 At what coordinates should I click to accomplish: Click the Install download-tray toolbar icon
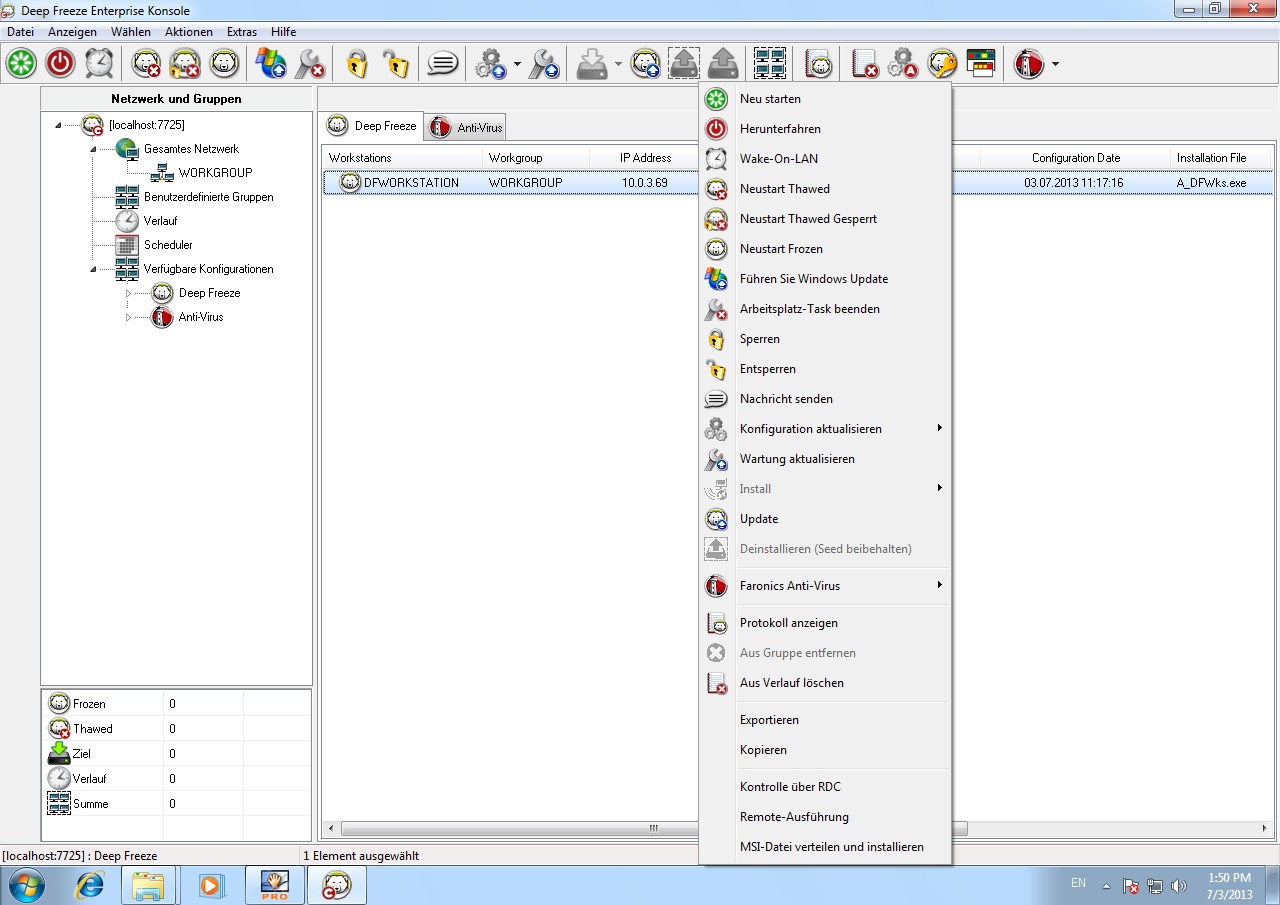[x=593, y=63]
